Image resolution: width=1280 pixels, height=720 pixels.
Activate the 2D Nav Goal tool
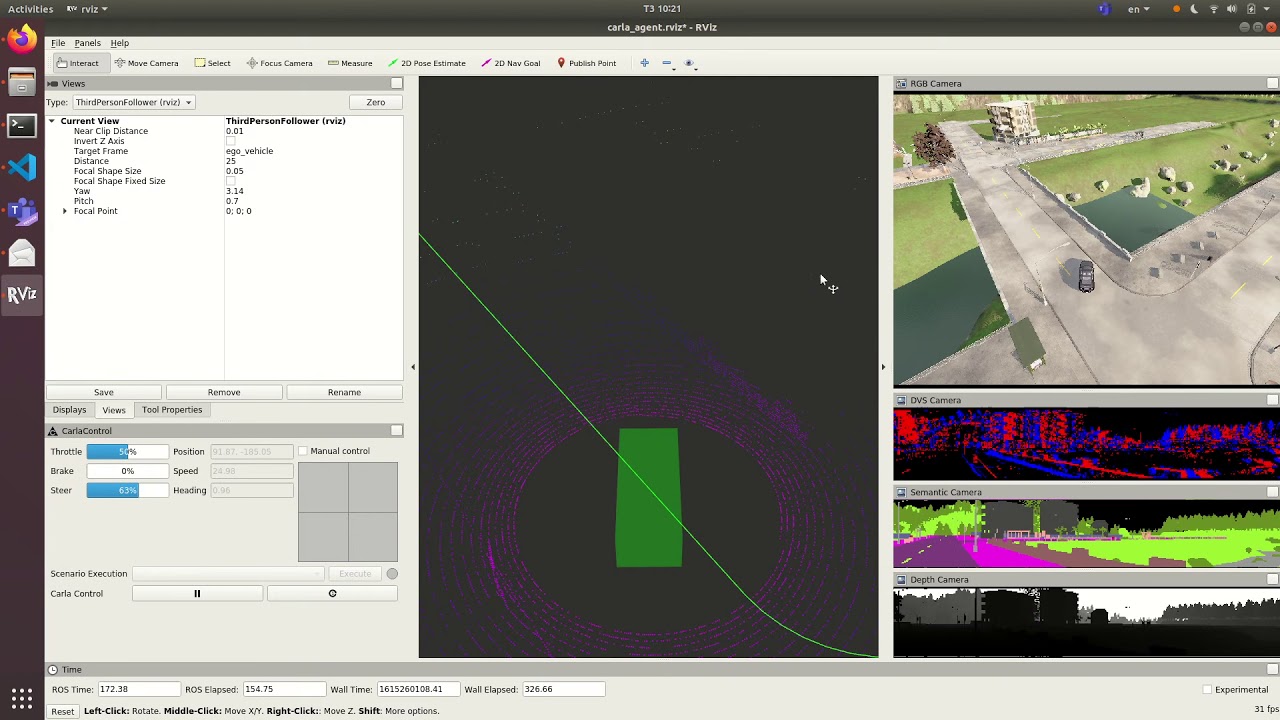click(510, 63)
